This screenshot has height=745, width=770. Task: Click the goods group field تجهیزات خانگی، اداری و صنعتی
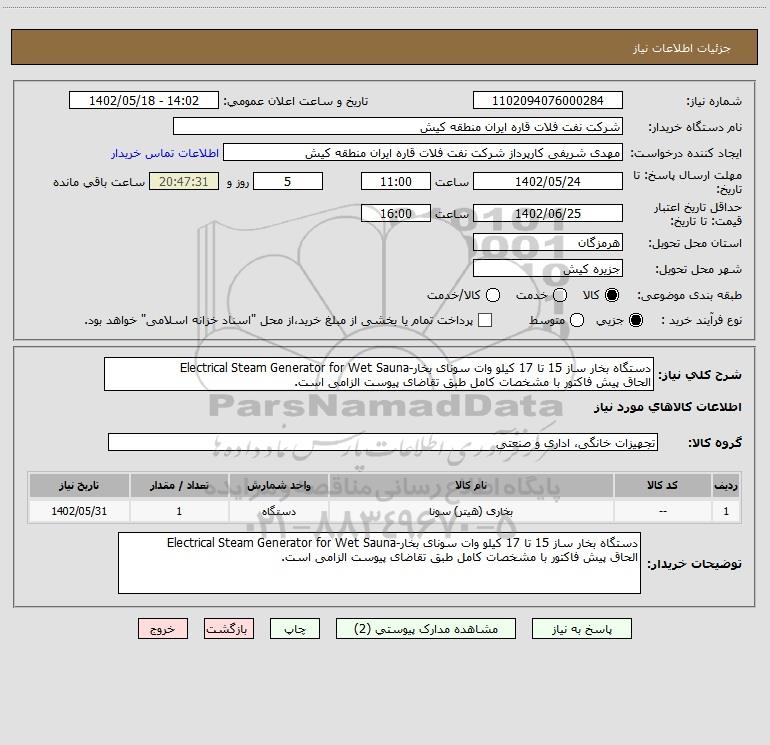383,442
